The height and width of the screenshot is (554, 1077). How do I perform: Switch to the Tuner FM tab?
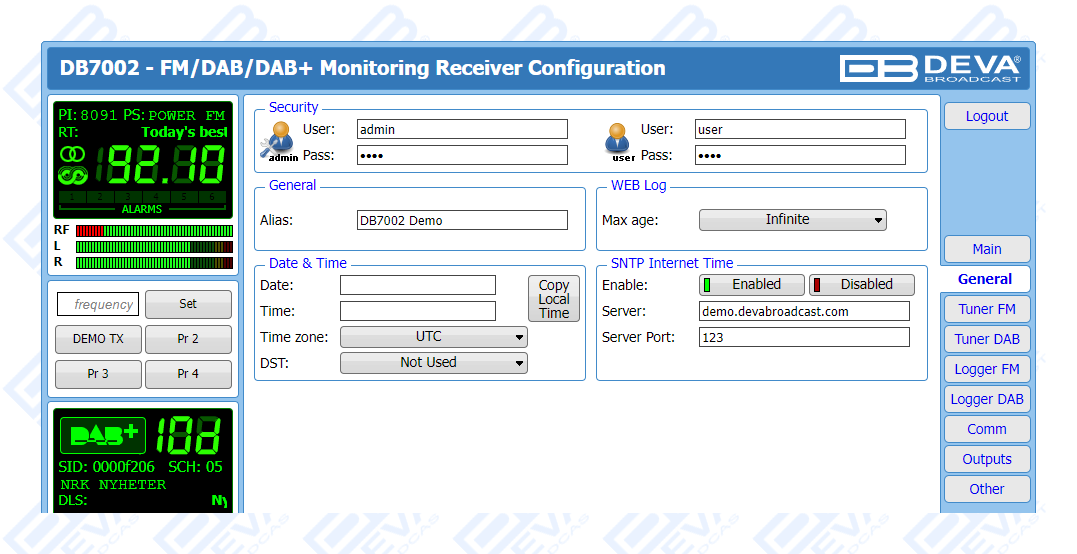pyautogui.click(x=986, y=309)
